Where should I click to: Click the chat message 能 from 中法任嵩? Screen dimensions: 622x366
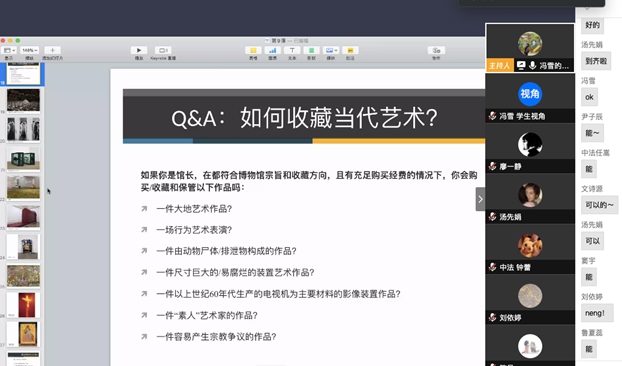point(589,169)
